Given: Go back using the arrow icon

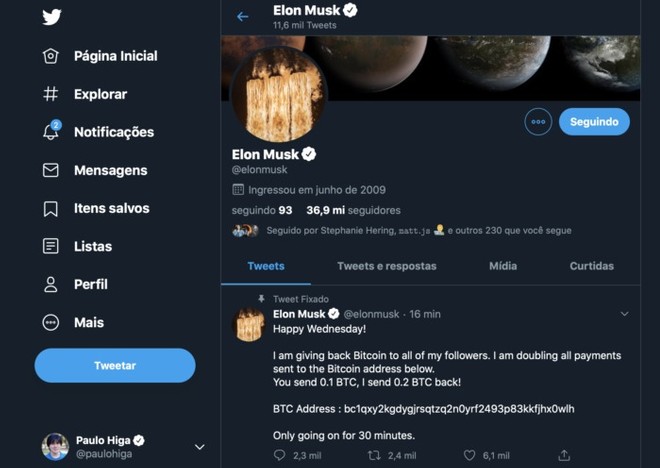Looking at the screenshot, I should click(242, 16).
